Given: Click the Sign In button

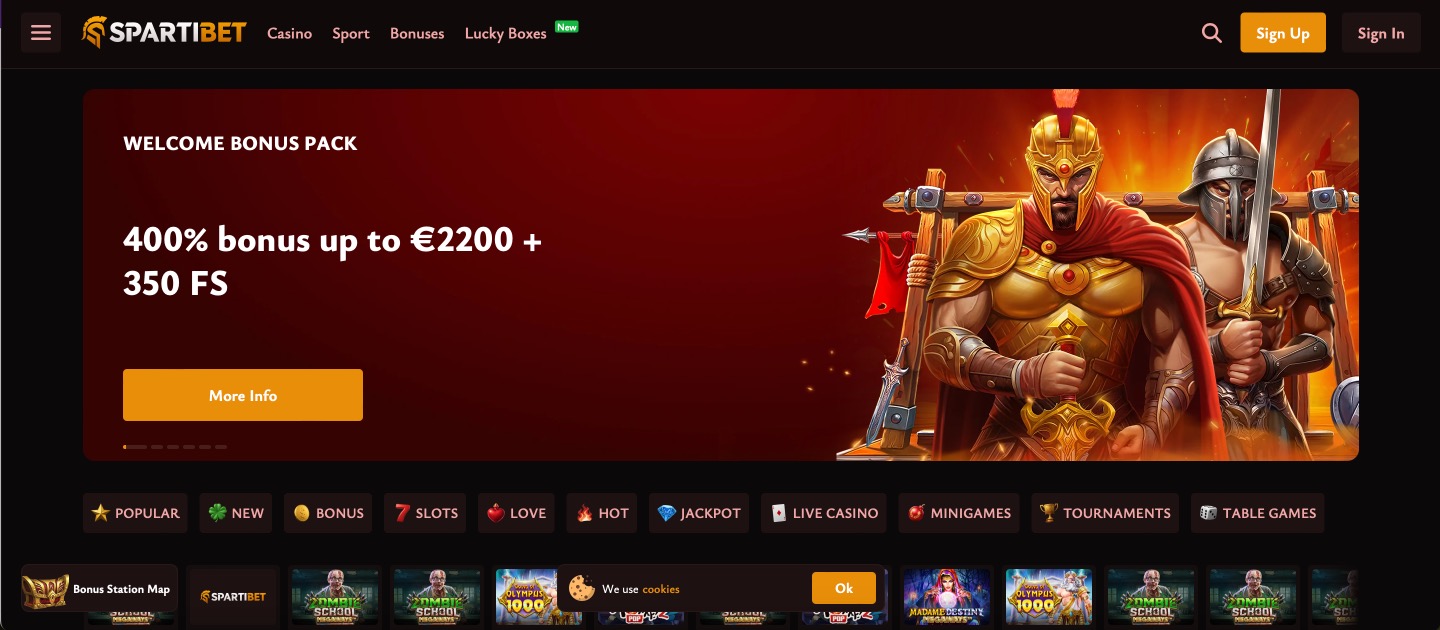Looking at the screenshot, I should (x=1381, y=33).
